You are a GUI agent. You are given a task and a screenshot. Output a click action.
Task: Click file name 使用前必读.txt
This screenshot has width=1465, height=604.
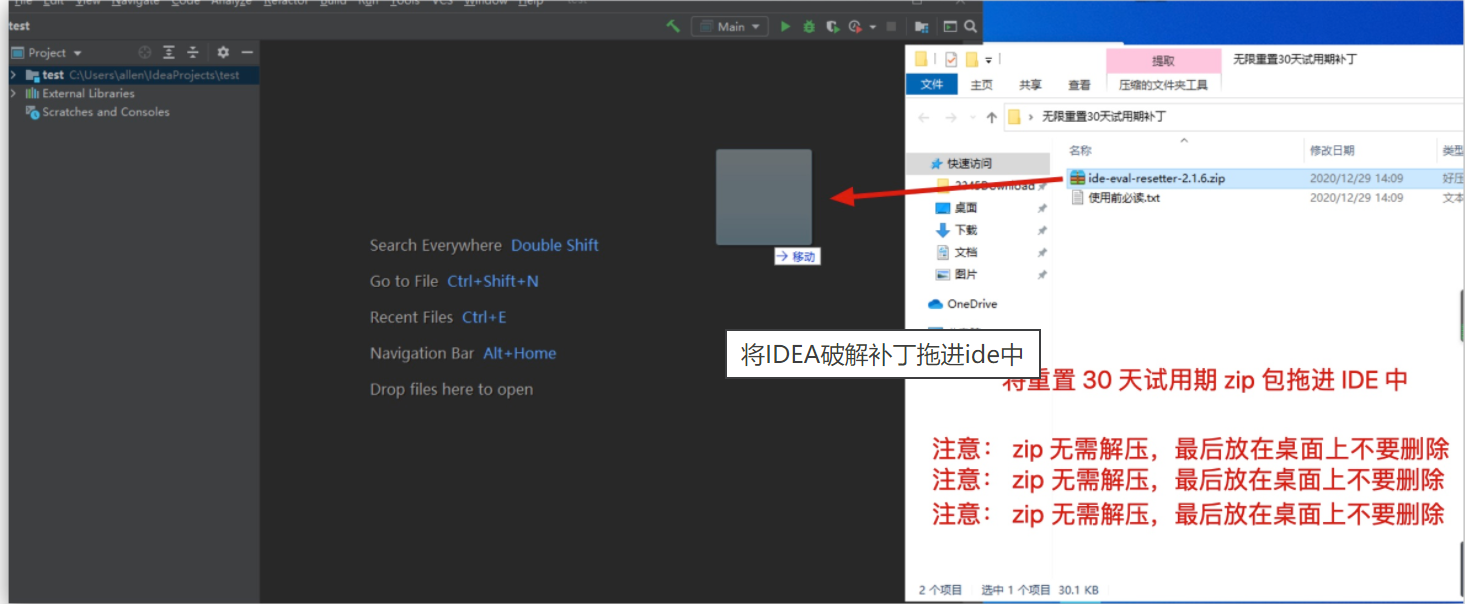(1124, 198)
